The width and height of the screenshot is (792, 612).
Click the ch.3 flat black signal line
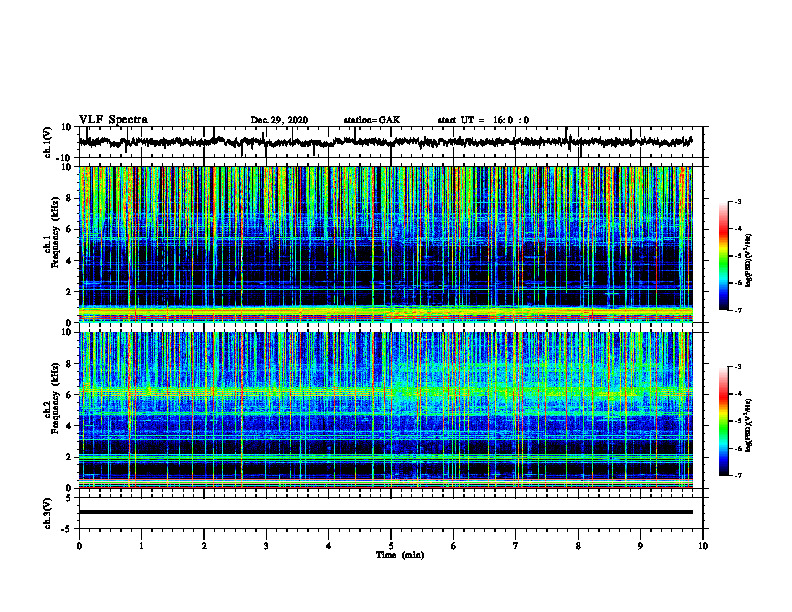pos(385,512)
